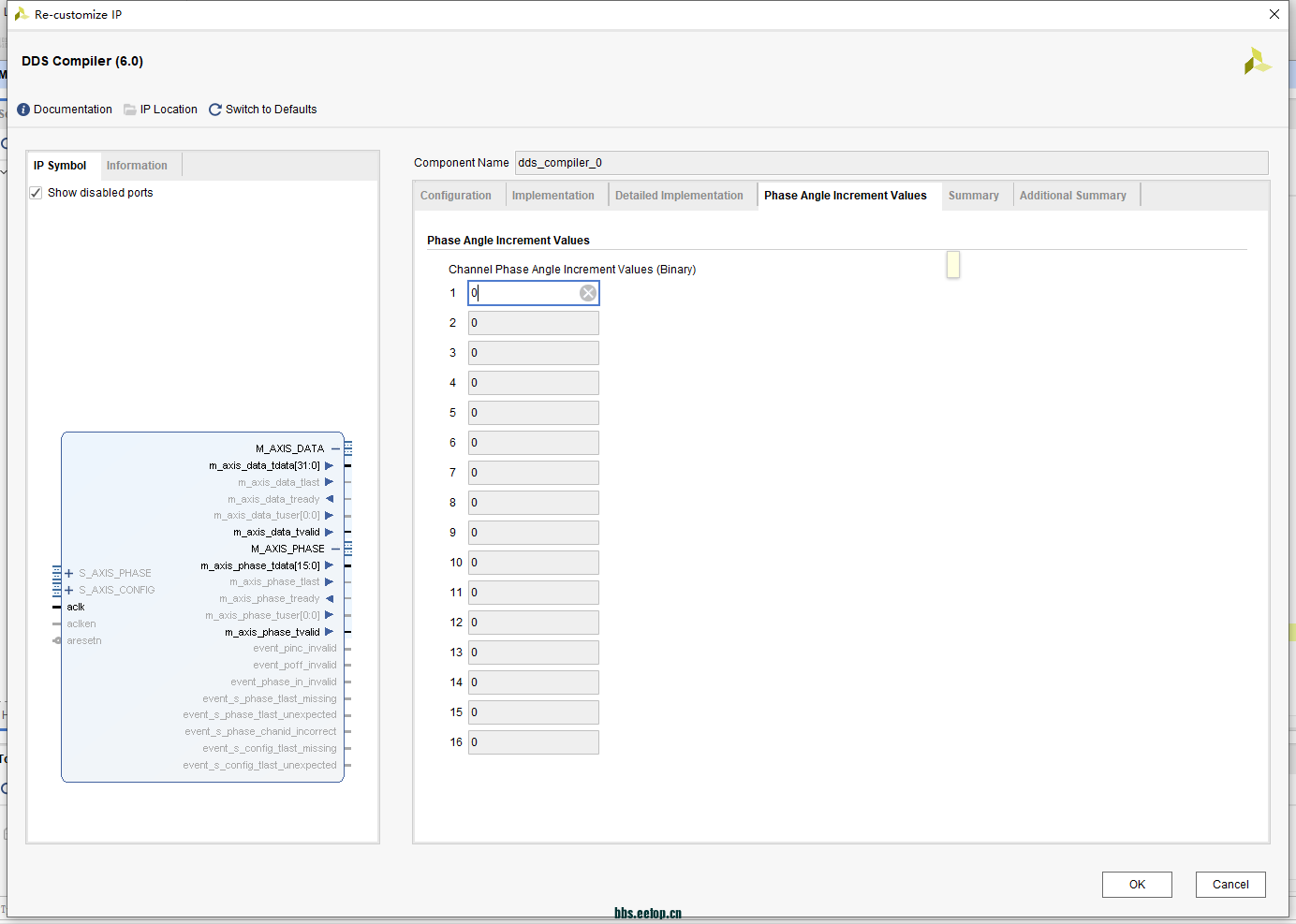Click channel 7 phase increment field
Screen dimensions: 1296x924
534,473
